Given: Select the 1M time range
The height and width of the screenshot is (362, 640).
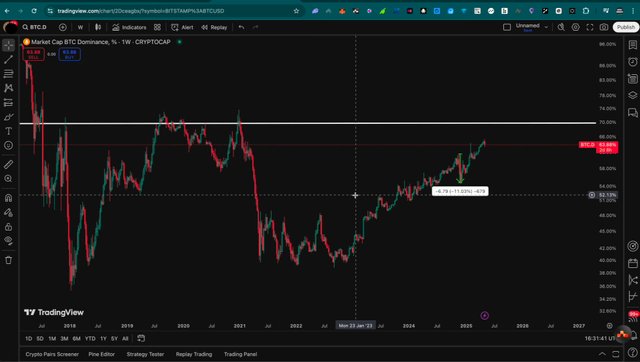Looking at the screenshot, I should (52, 338).
